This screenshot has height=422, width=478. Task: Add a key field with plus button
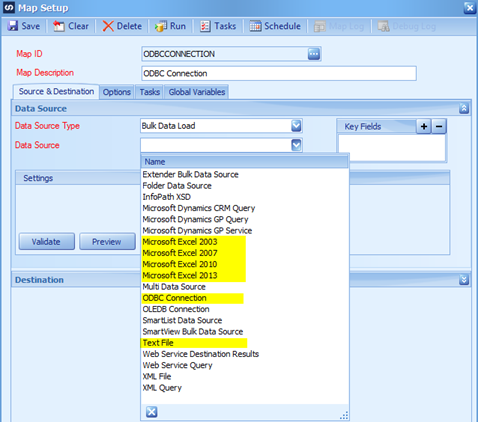point(424,126)
